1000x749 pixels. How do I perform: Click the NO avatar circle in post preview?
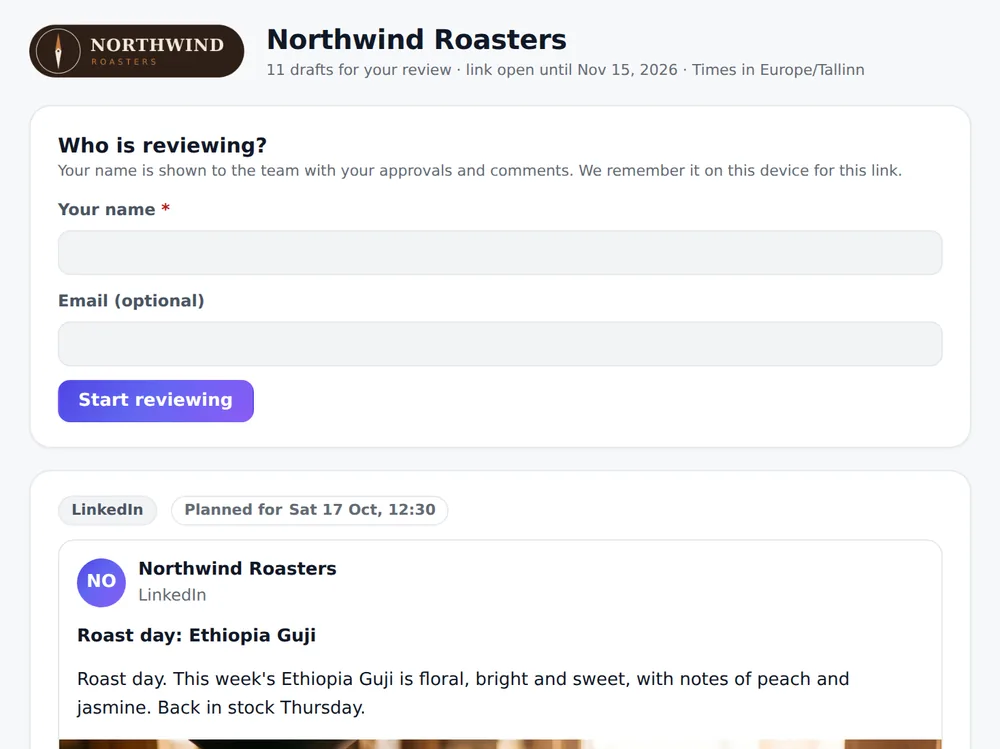(101, 582)
